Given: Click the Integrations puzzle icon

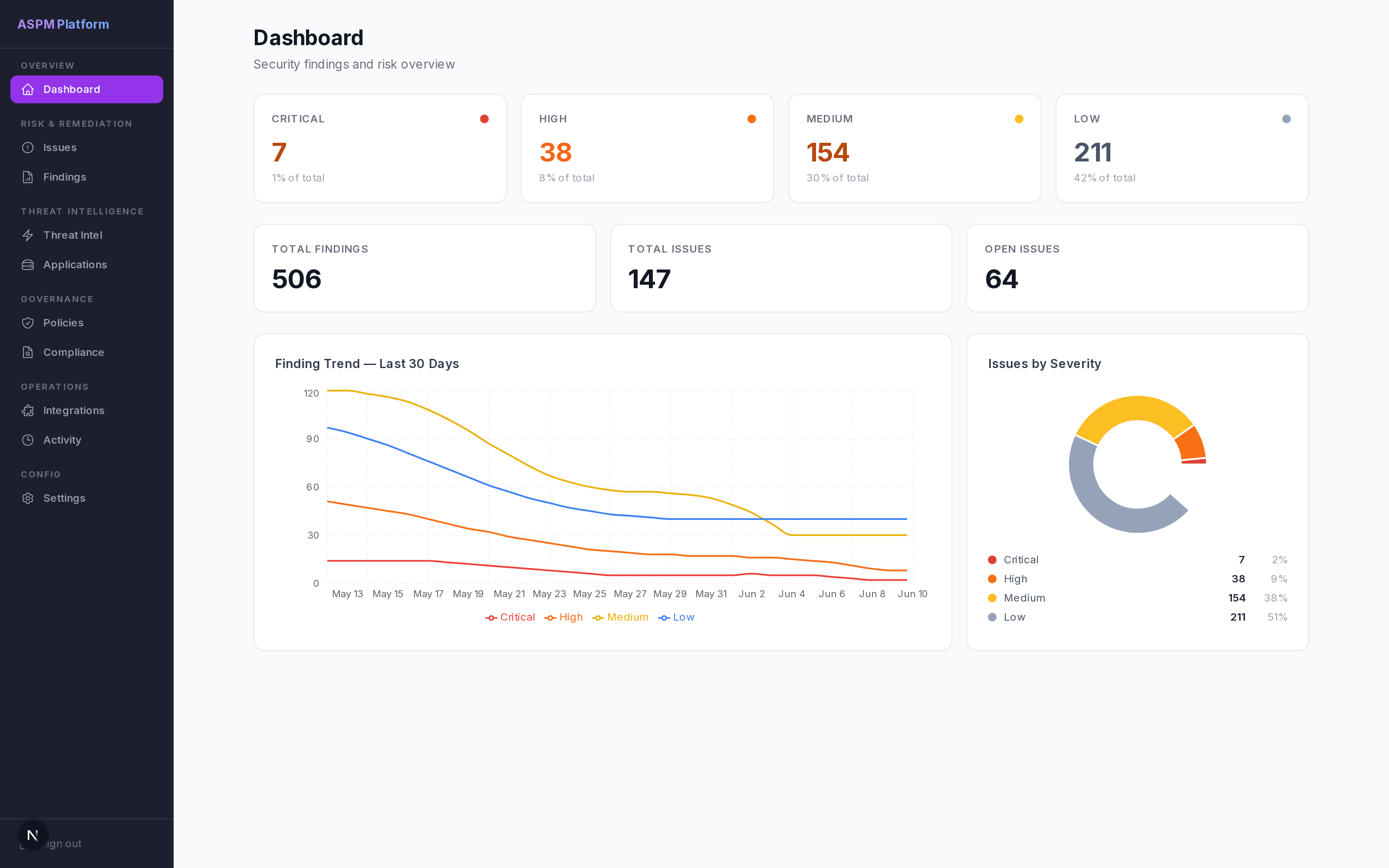Looking at the screenshot, I should pos(27,411).
